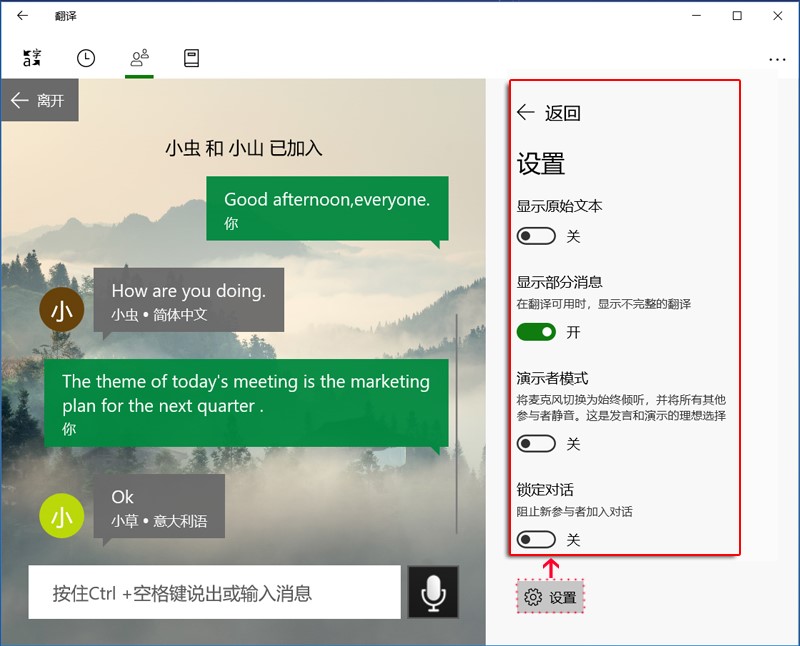
Task: Enable the 显示原始文本 toggle
Action: pos(536,236)
